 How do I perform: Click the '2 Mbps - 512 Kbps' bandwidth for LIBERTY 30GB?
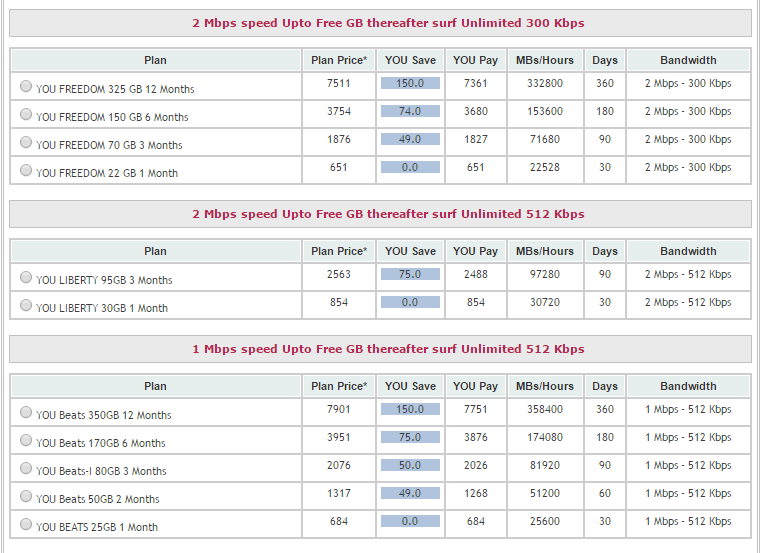pyautogui.click(x=688, y=302)
